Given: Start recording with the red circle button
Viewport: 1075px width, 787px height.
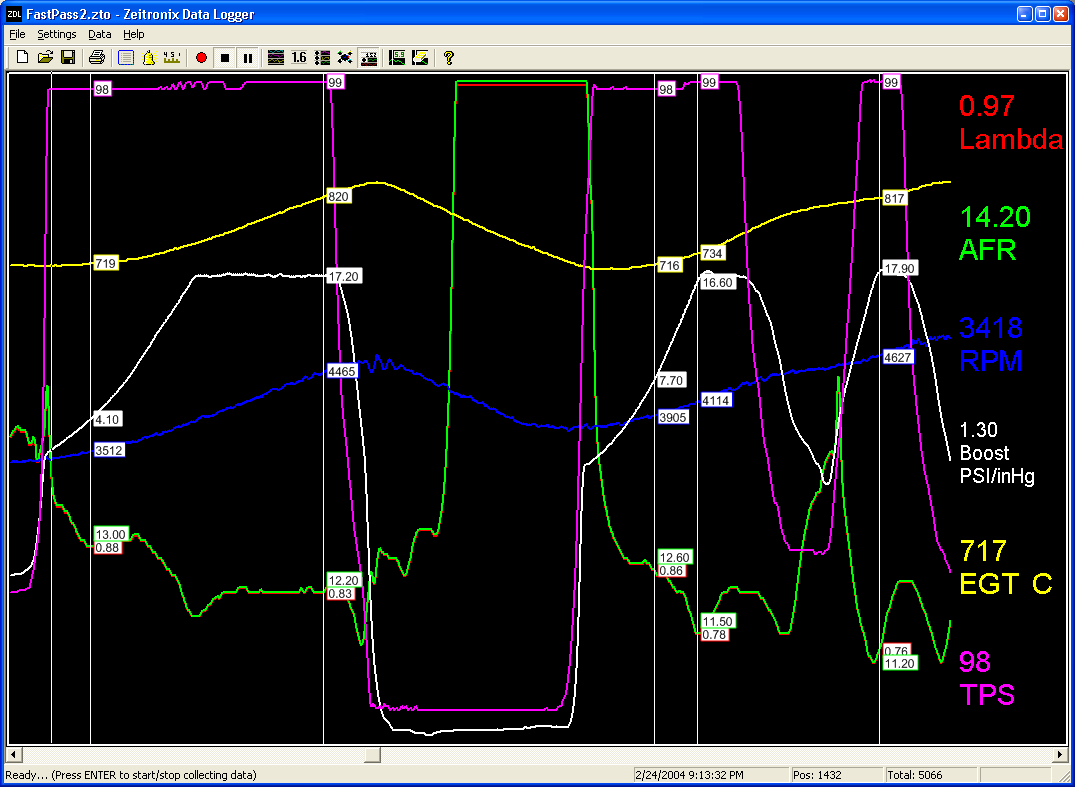Looking at the screenshot, I should [201, 58].
